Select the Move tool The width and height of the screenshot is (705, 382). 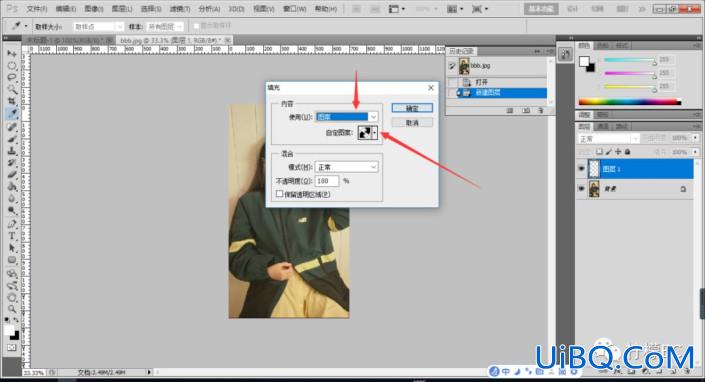pyautogui.click(x=12, y=53)
